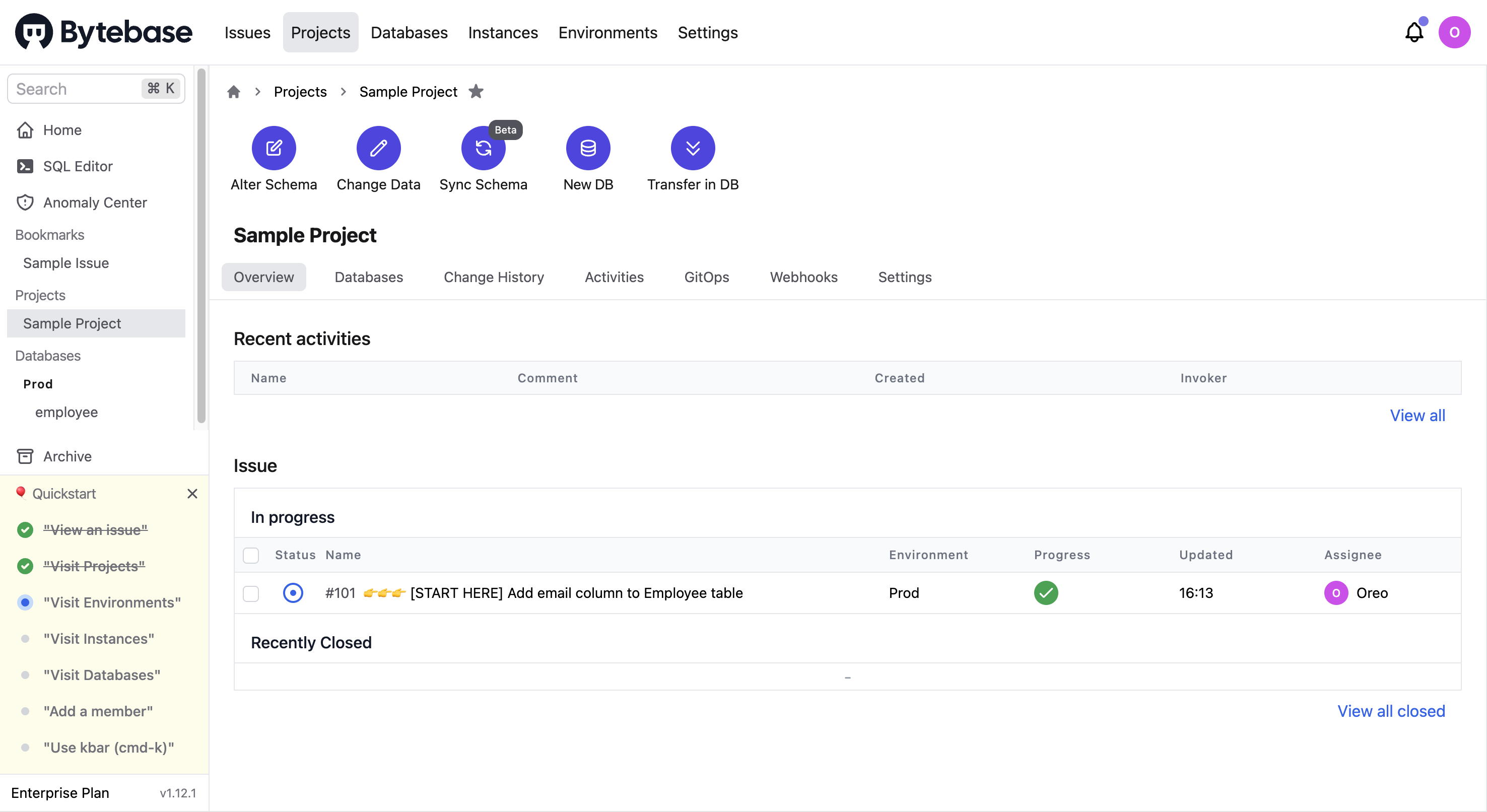Check the select-all issues header checkbox
The height and width of the screenshot is (812, 1487).
click(x=250, y=555)
